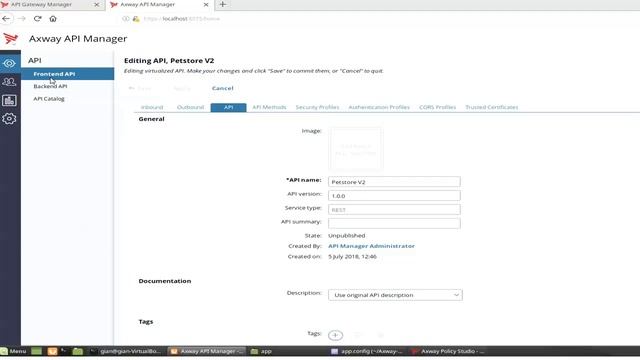Add a tag with the plus circle
The image size is (640, 360).
(x=336, y=335)
